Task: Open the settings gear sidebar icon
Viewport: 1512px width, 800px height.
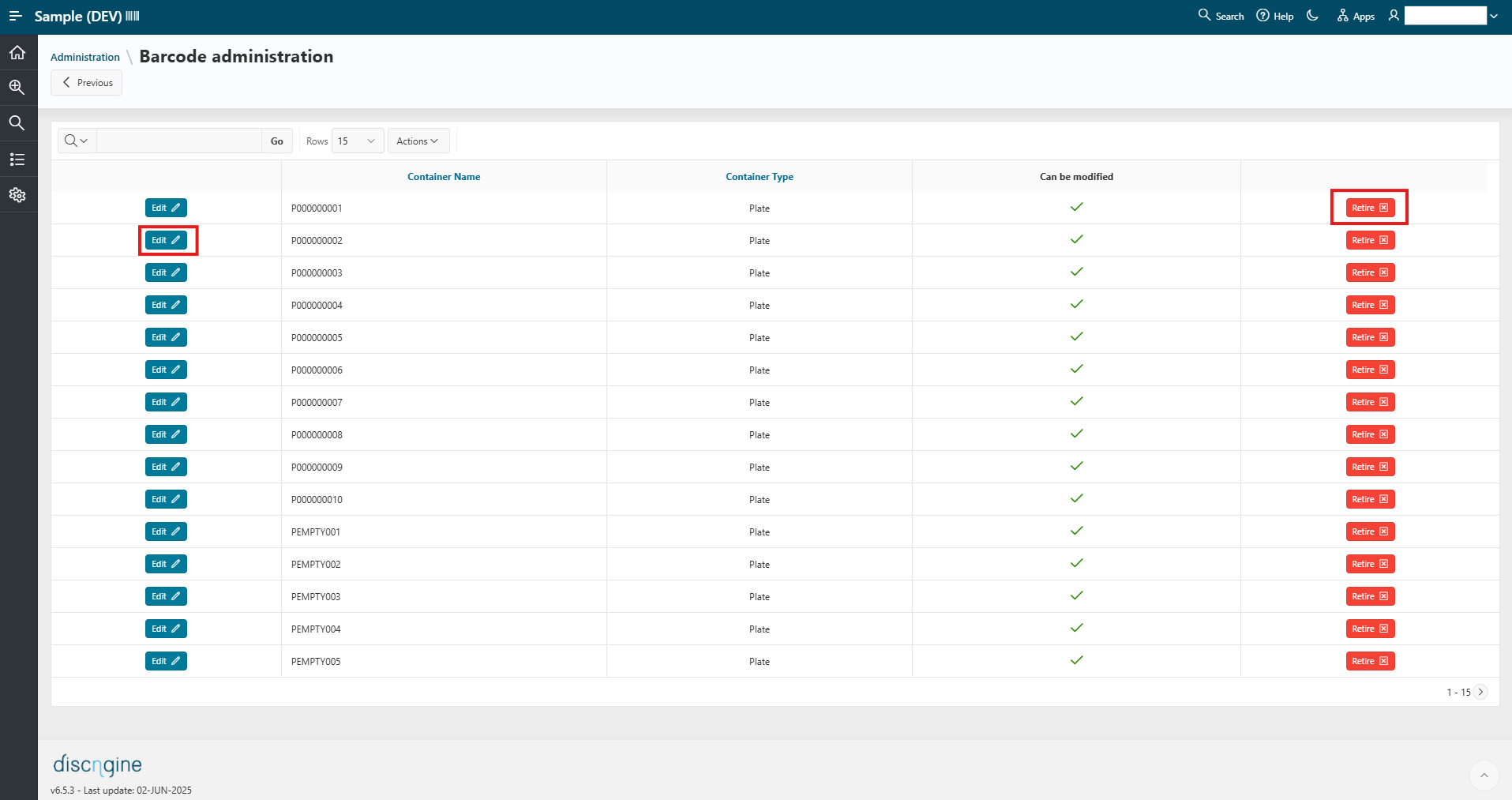Action: [x=17, y=195]
